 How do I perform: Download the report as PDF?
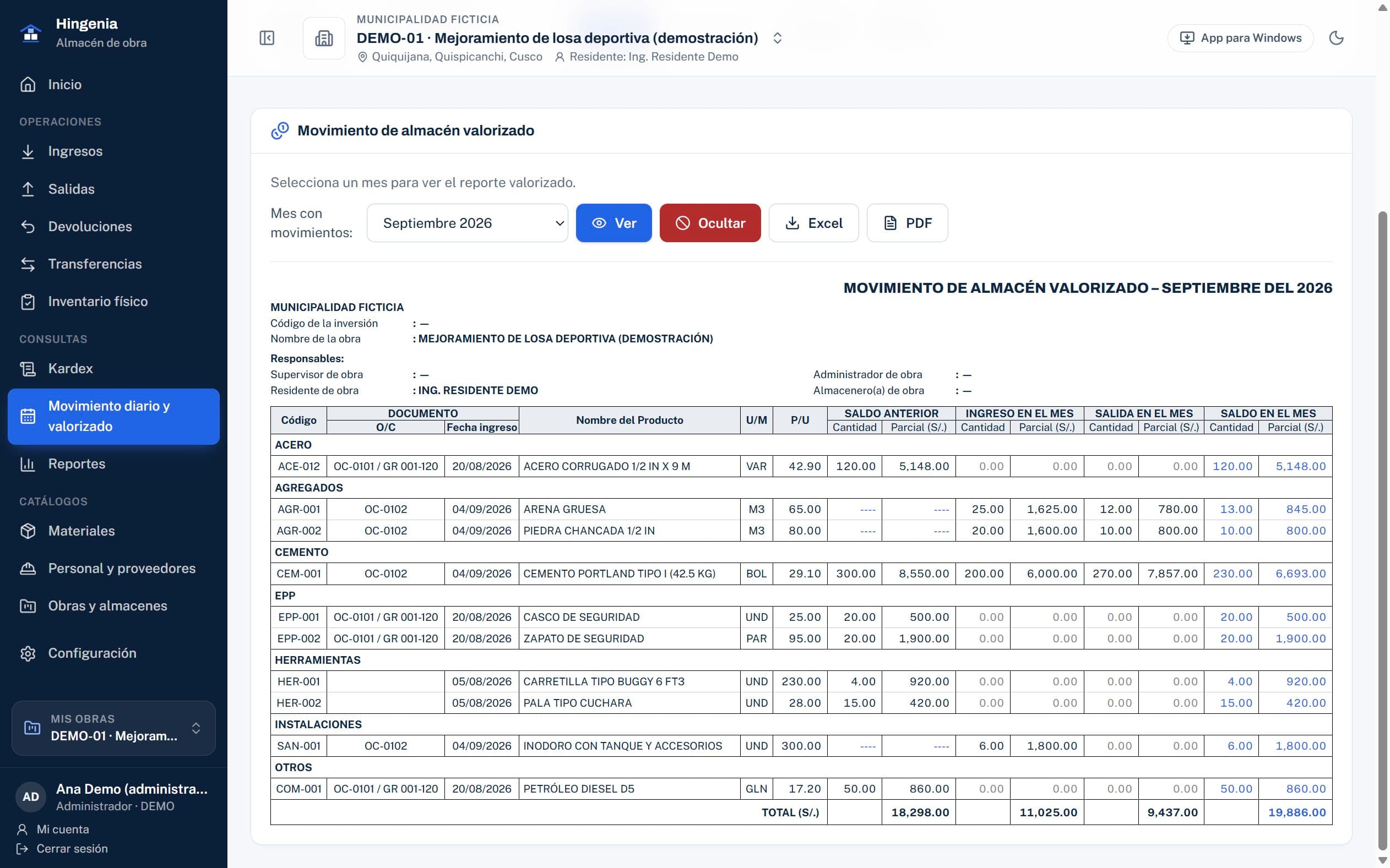point(907,223)
